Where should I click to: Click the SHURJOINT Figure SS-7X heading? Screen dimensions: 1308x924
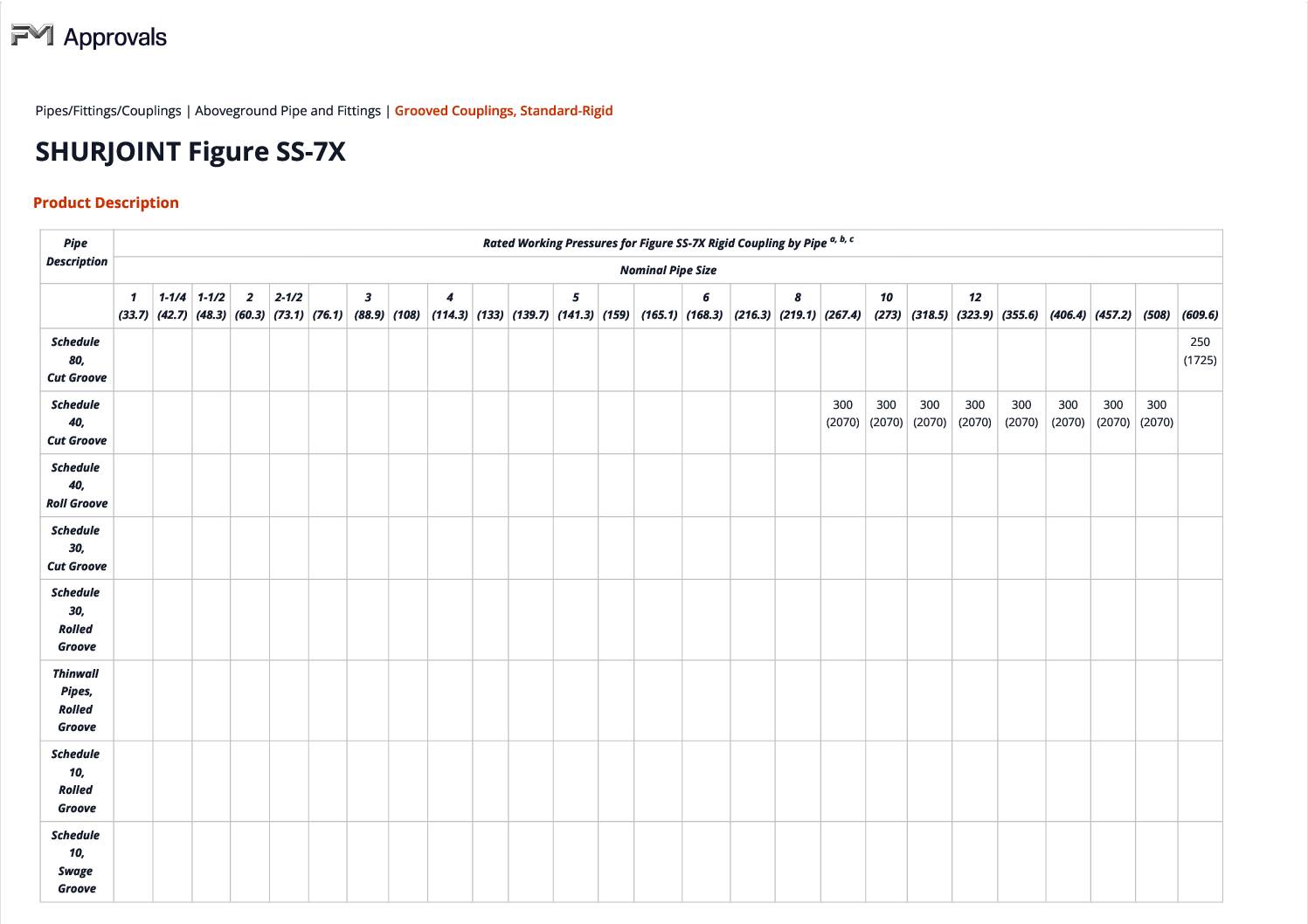(x=190, y=152)
